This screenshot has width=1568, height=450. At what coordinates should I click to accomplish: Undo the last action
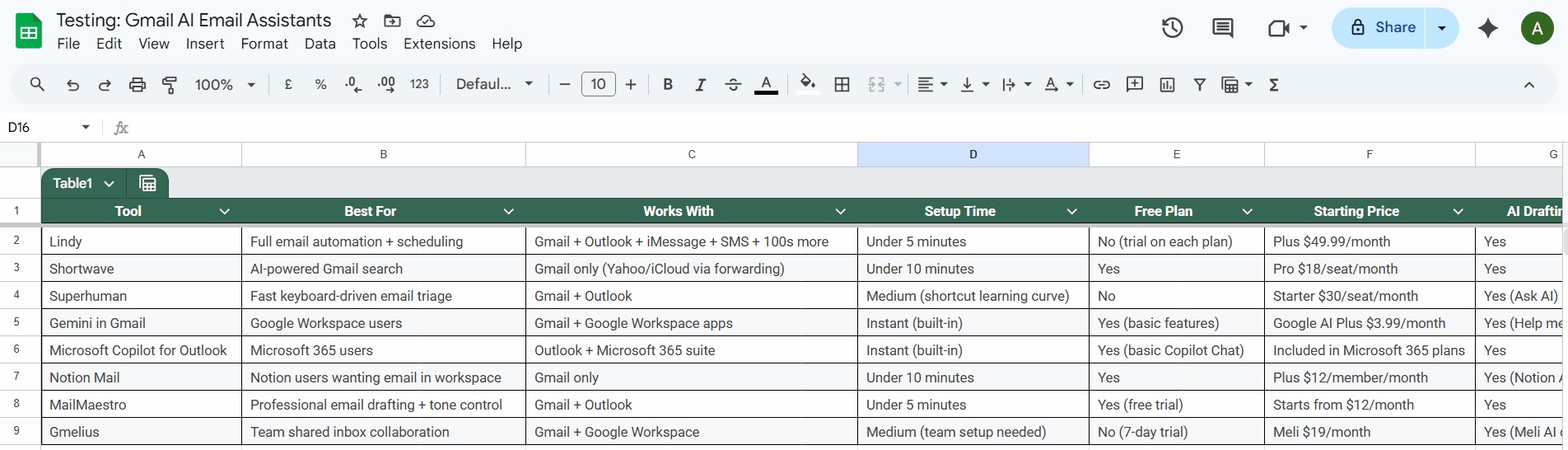click(x=72, y=84)
